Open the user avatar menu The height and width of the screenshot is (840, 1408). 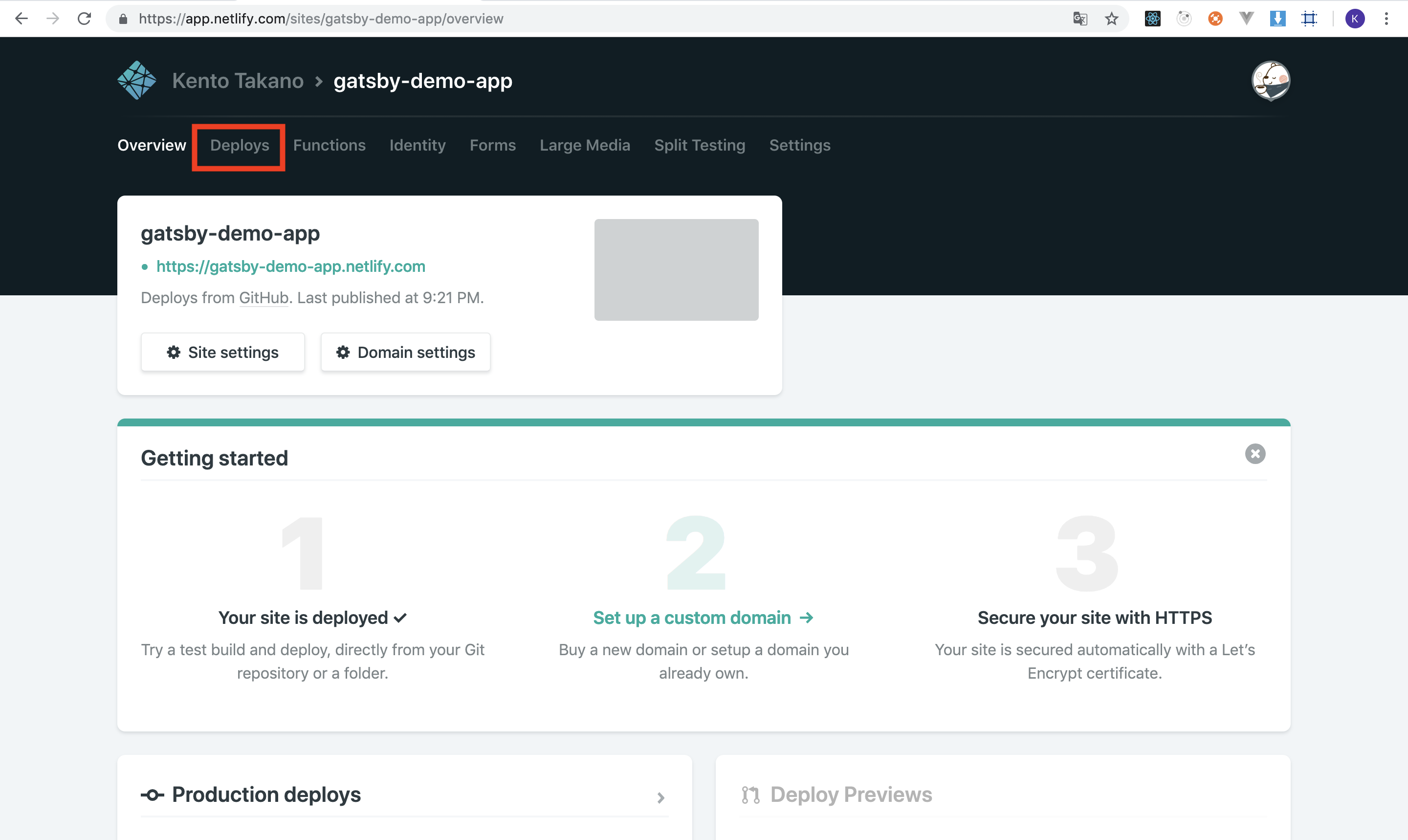1270,80
